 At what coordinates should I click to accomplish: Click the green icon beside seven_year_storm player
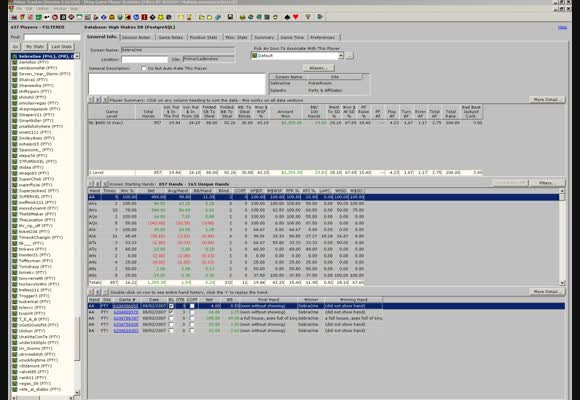coord(15,74)
